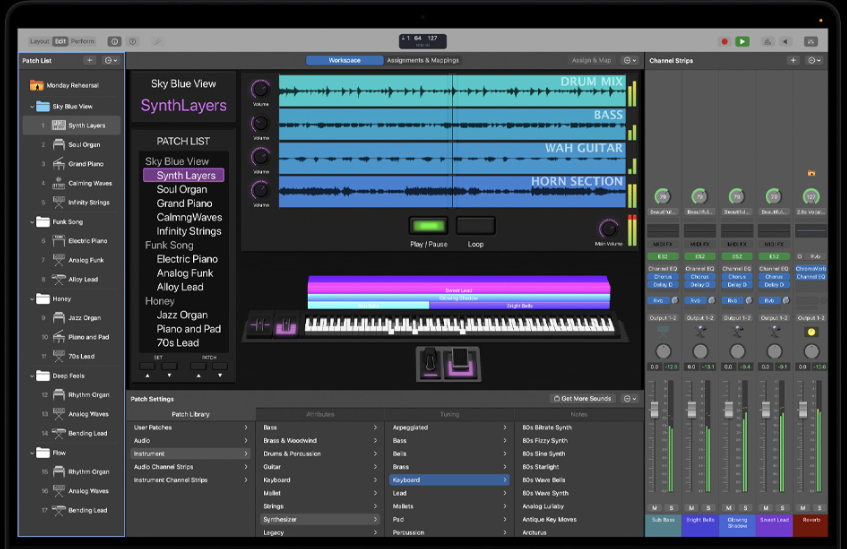
Task: Click the plus button in Channel Strips header
Action: [793, 61]
